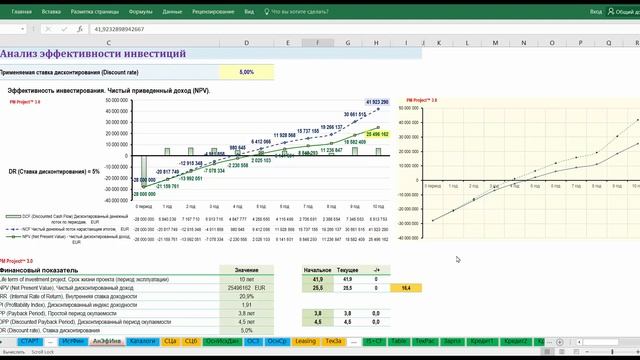This screenshot has height=360, width=640.
Task: Click the Вход sign-in link
Action: pyautogui.click(x=596, y=12)
